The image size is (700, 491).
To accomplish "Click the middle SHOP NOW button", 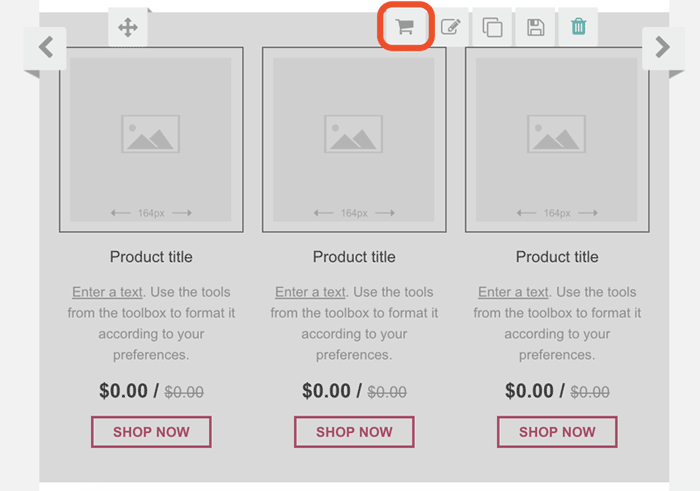I will point(354,432).
